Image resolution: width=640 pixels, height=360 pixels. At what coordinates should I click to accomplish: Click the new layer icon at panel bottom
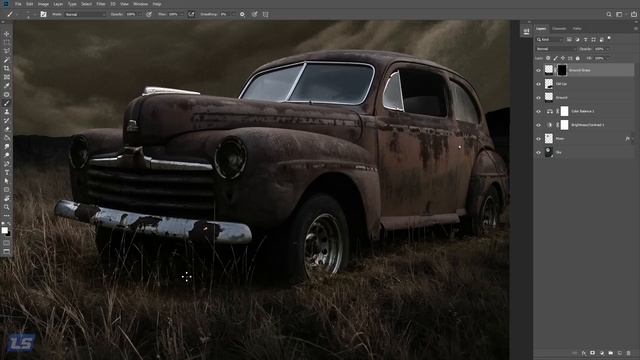point(620,353)
